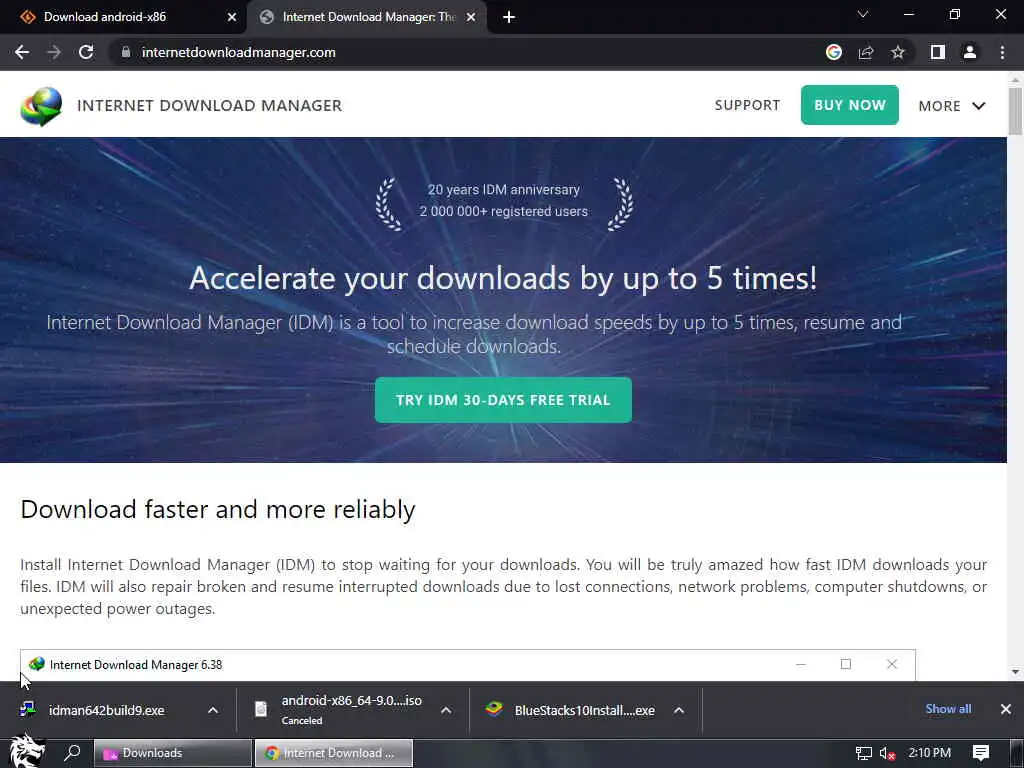This screenshot has width=1024, height=768.
Task: Click Show all downloads
Action: coord(948,709)
